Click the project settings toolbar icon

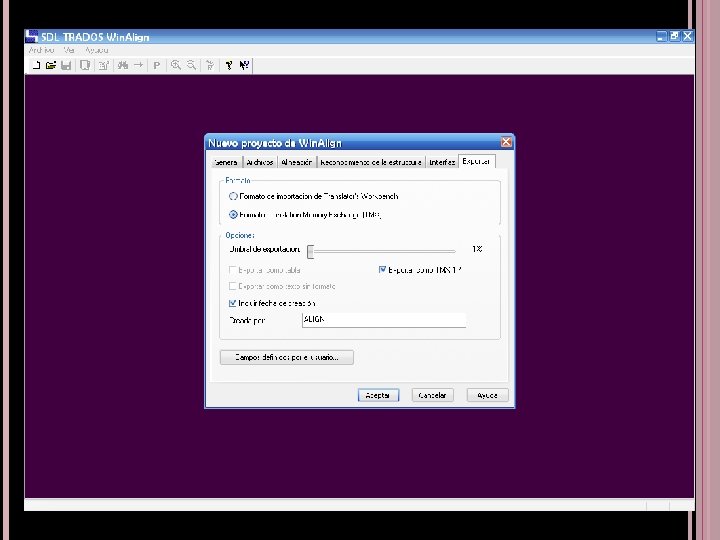103,65
